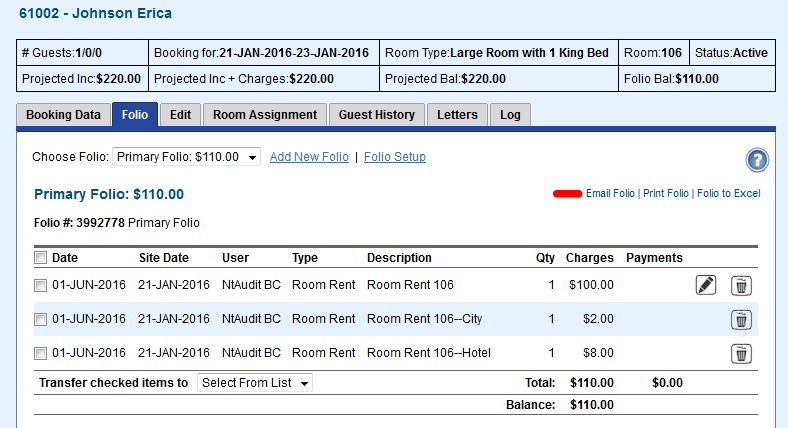Delete the $100.00 Room Rent 106 row

741,286
